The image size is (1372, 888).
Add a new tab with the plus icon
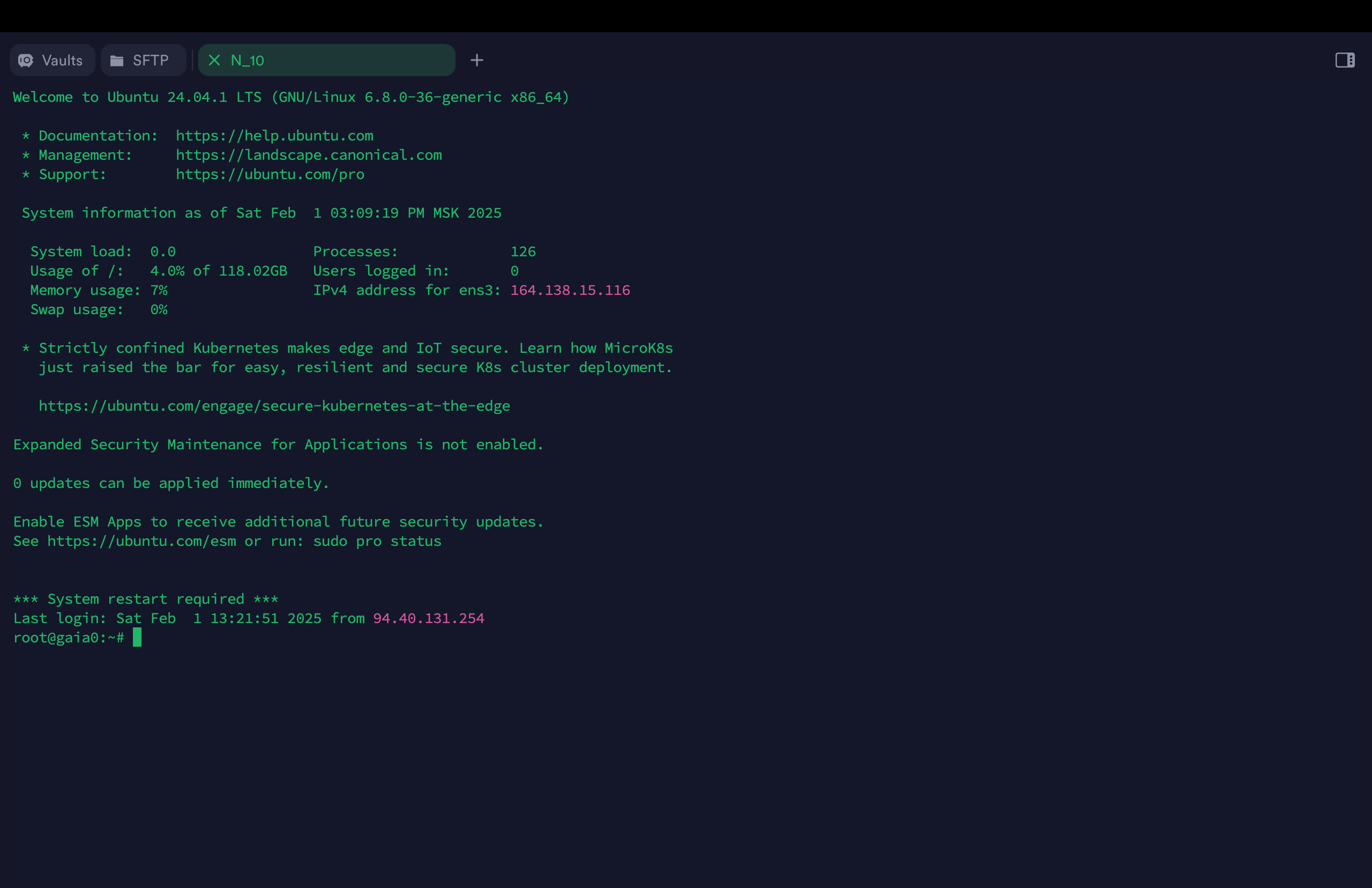click(476, 60)
